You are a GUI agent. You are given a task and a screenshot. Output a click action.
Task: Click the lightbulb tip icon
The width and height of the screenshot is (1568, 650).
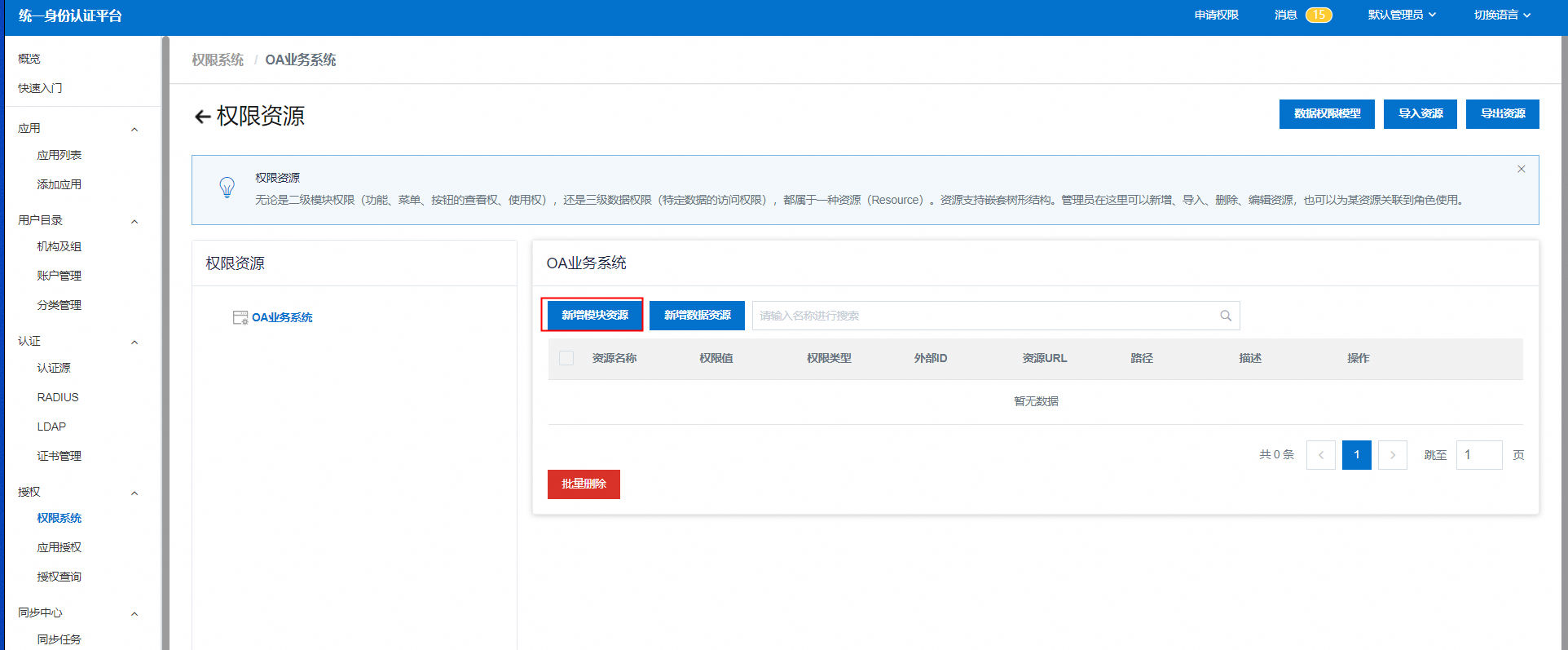tap(227, 188)
